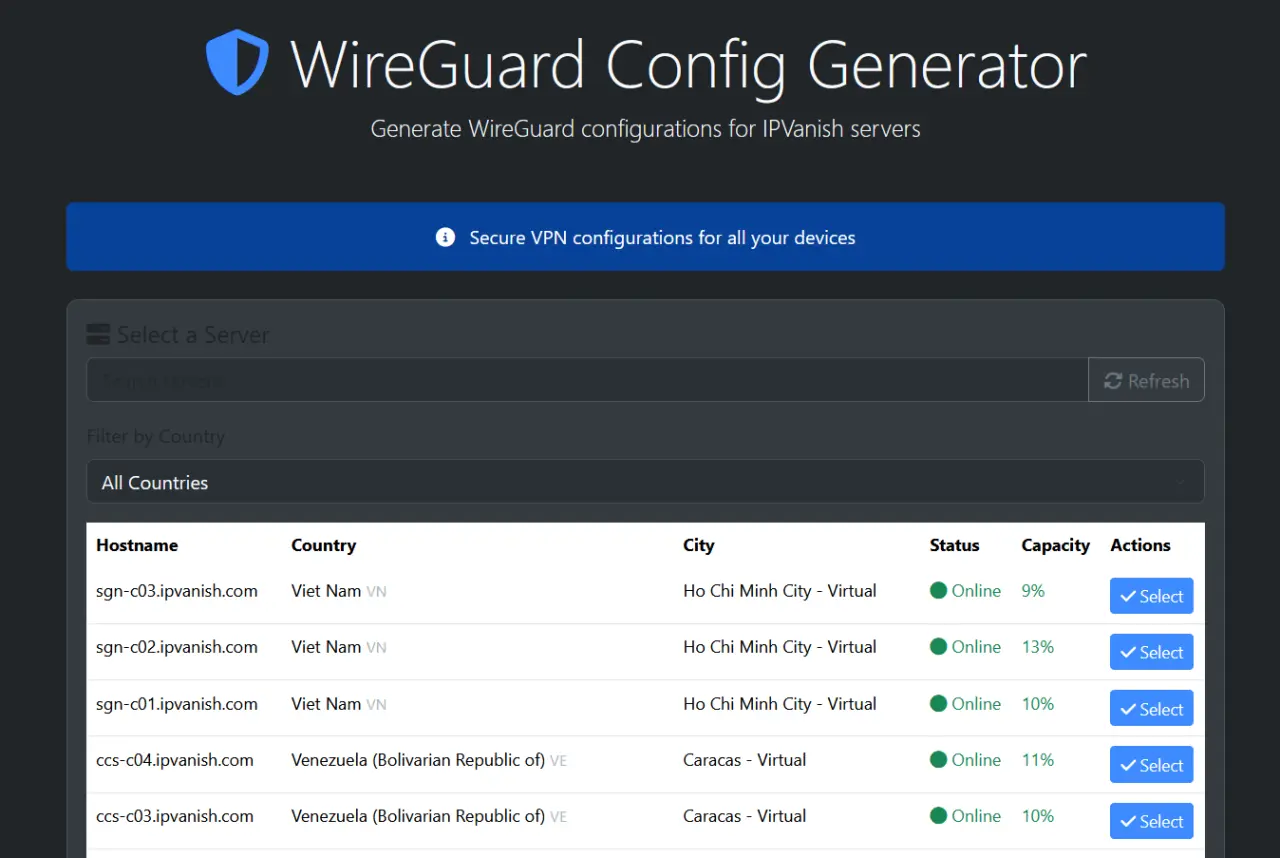
Task: Click Venezuela country in ccs-c03 row
Action: pyautogui.click(x=418, y=816)
